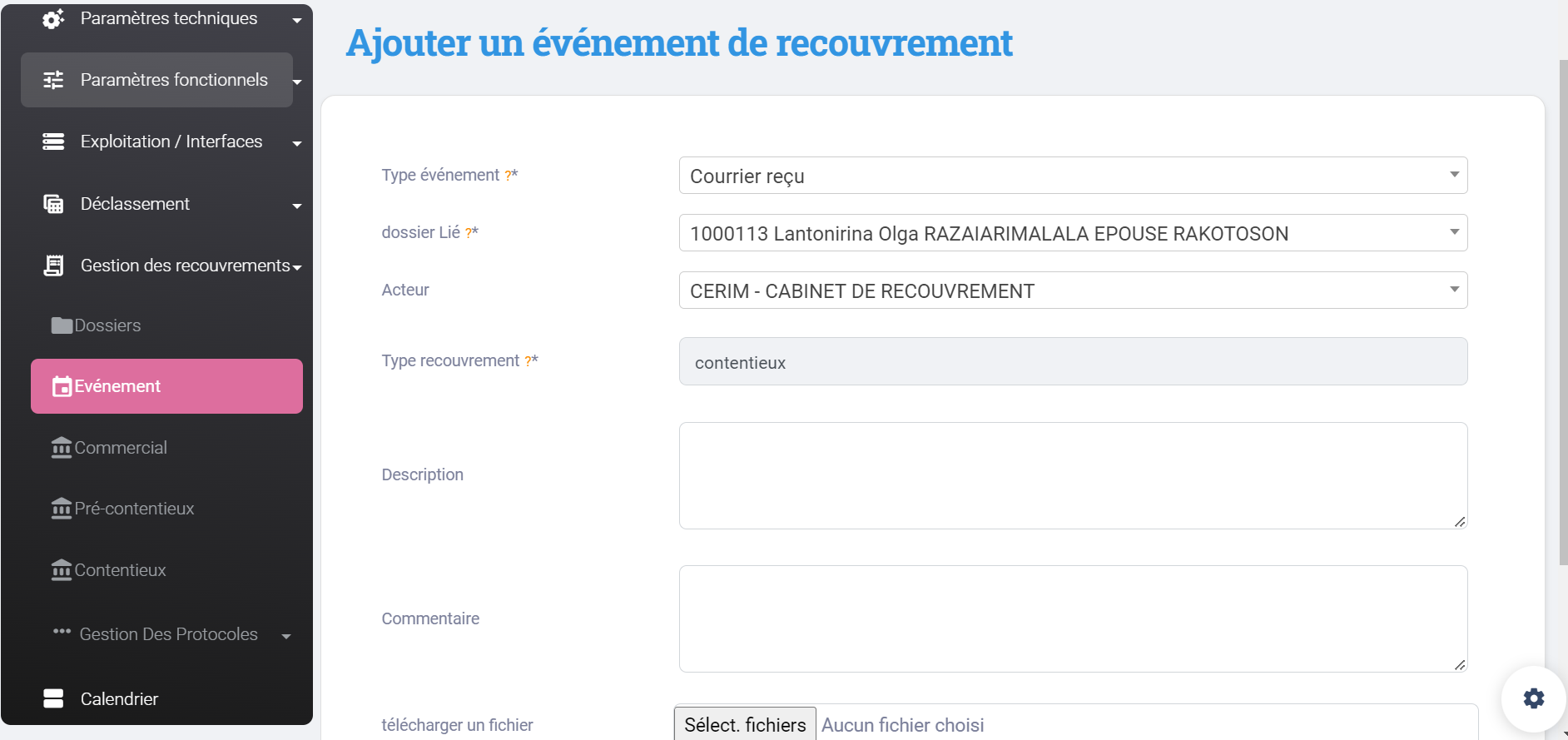Click the Sélect. fichiers button
Viewport: 1568px width, 740px height.
[745, 725]
